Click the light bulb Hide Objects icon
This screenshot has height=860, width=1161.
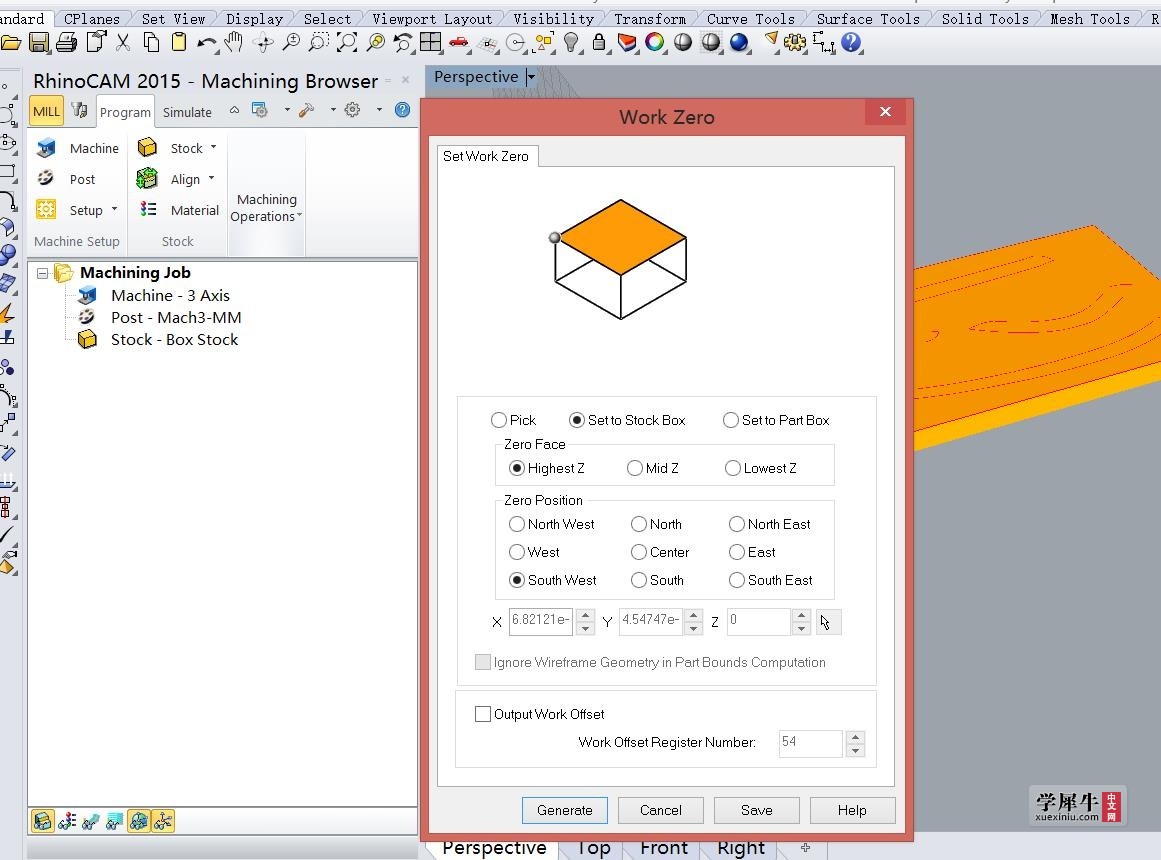(571, 42)
